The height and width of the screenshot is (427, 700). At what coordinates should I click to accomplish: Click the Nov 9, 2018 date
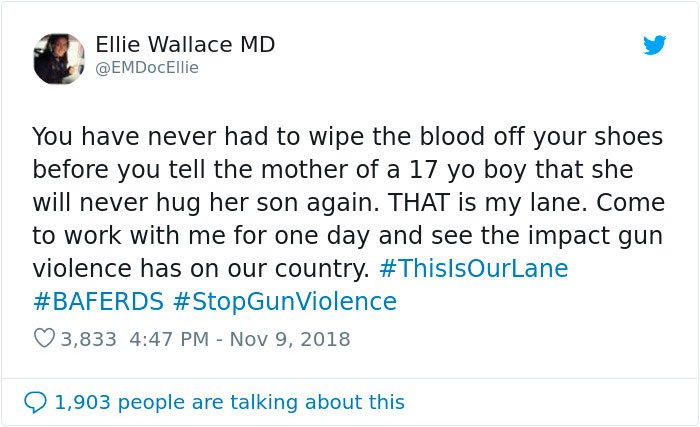[x=290, y=339]
